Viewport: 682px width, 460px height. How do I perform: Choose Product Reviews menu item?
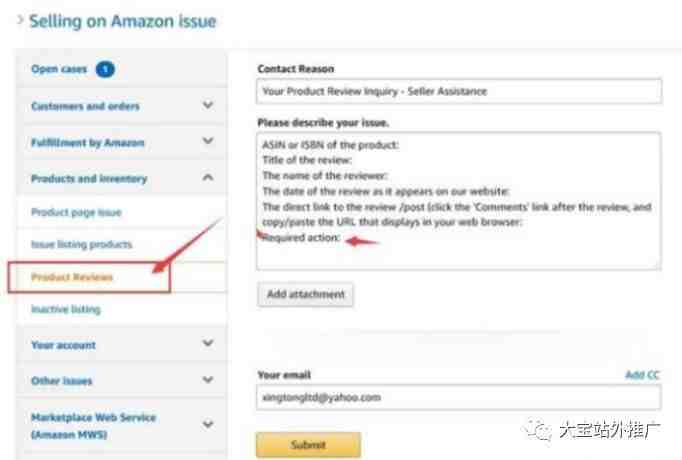click(x=72, y=277)
